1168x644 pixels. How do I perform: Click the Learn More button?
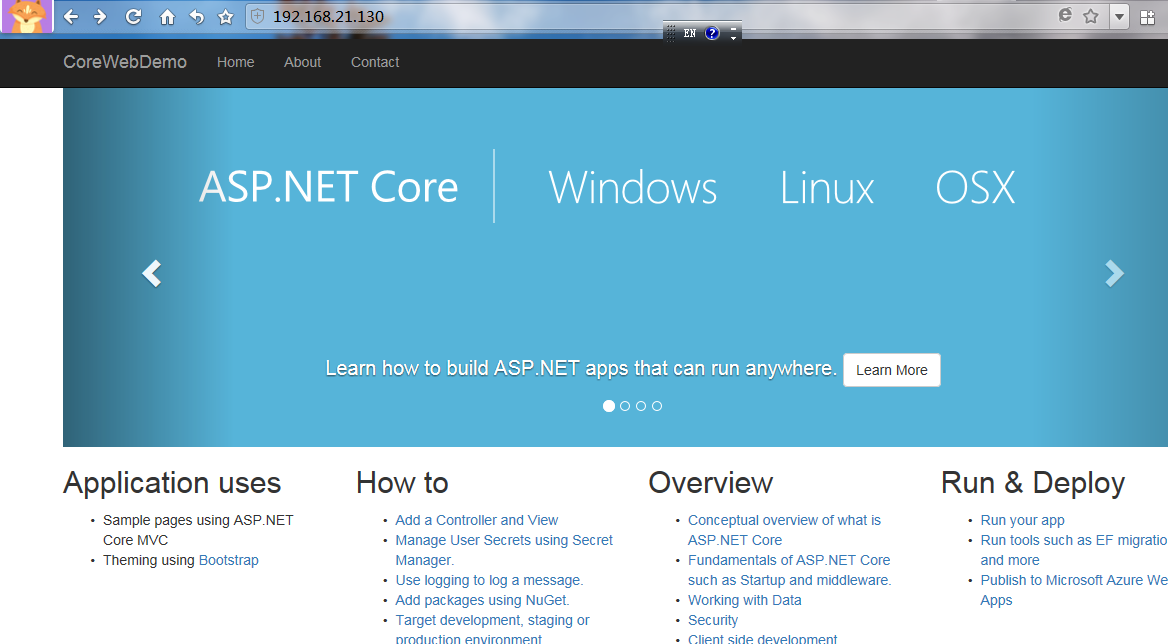(x=892, y=370)
